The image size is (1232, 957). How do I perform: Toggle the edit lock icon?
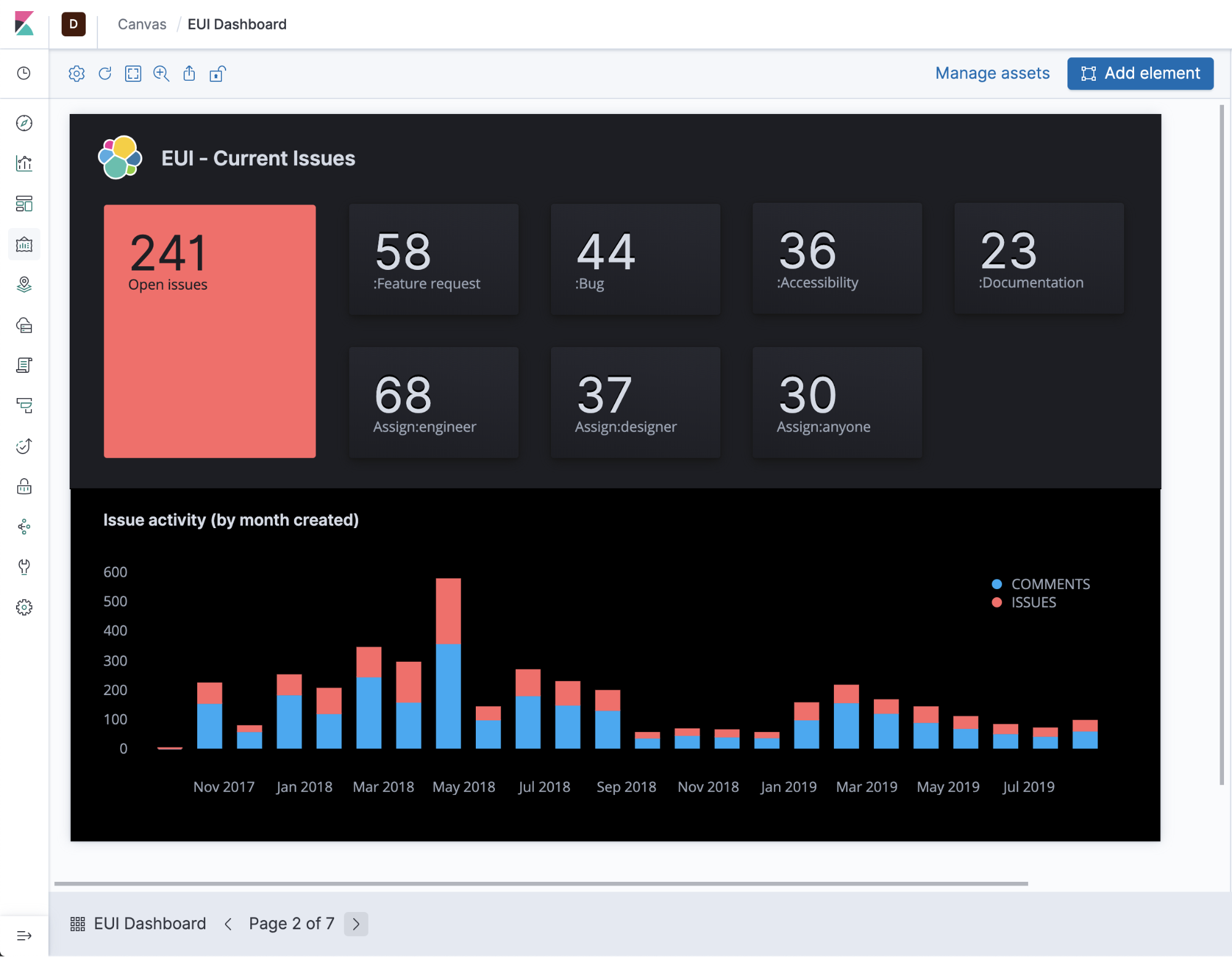[x=218, y=74]
